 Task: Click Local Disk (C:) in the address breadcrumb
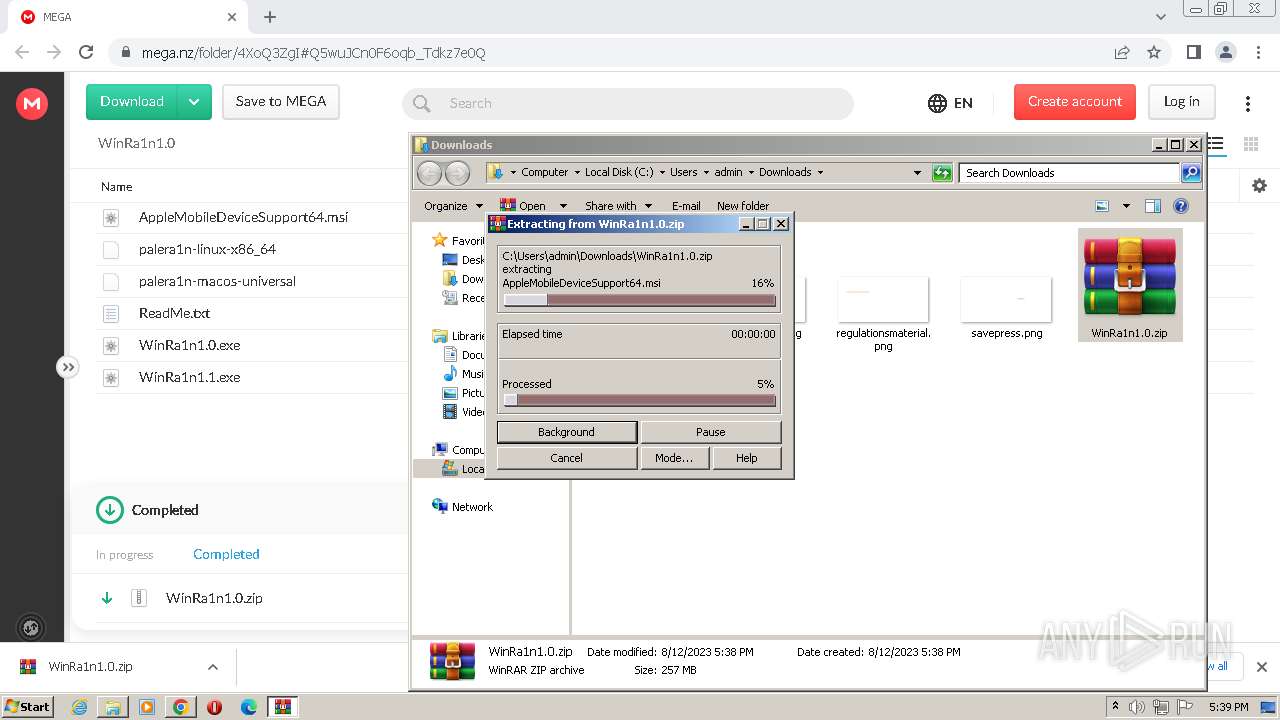619,172
